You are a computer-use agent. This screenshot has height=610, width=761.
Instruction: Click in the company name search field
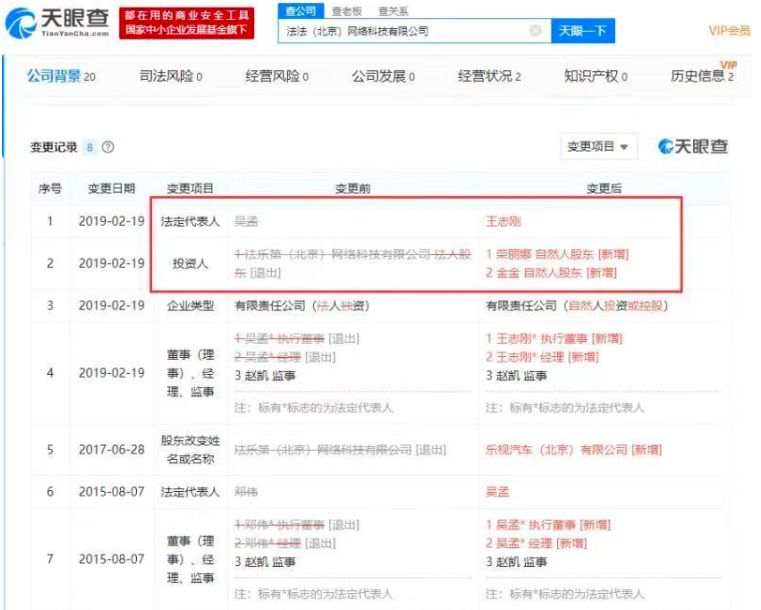click(403, 31)
